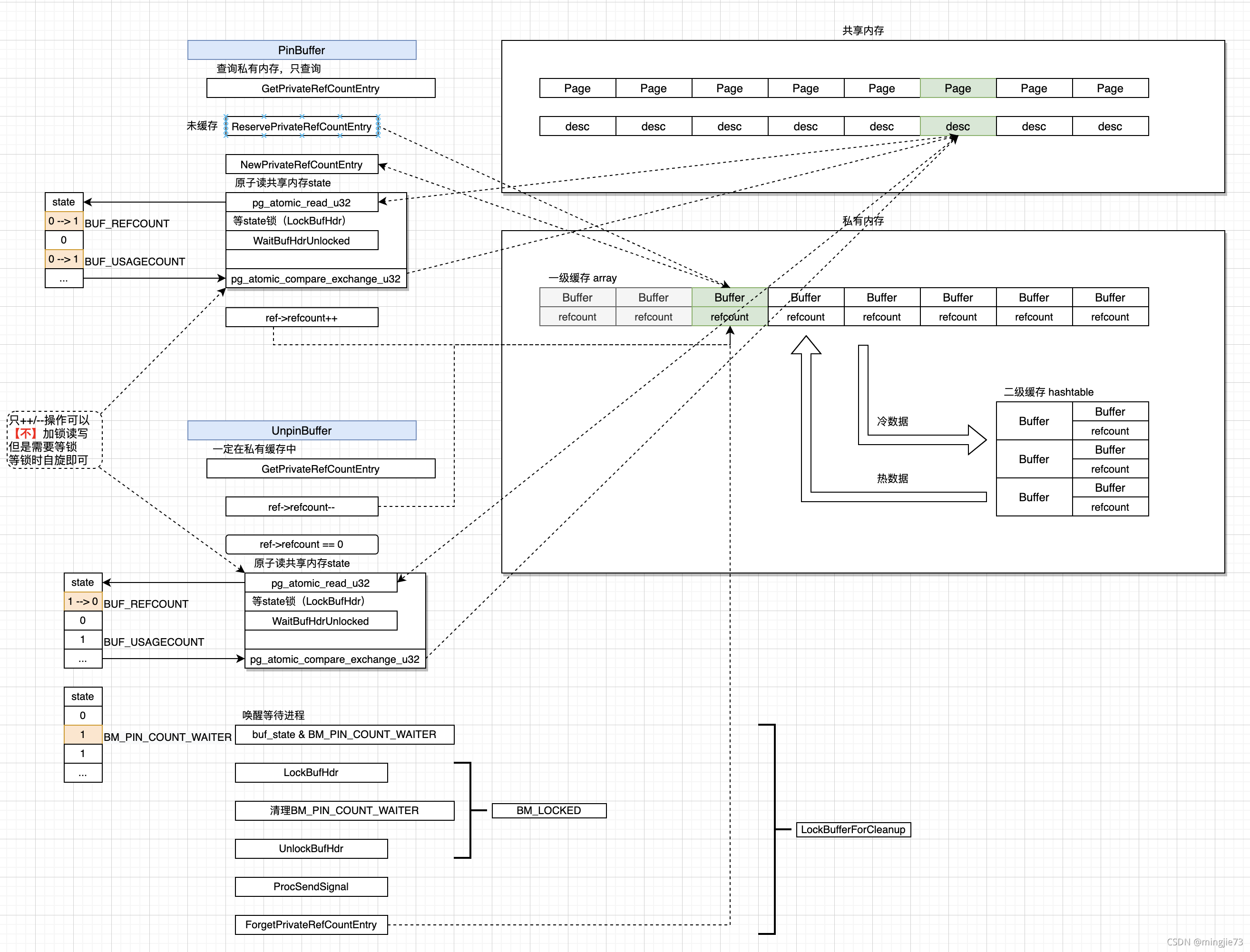Select the ProcSendSignal box
Image resolution: width=1250 pixels, height=952 pixels.
(x=311, y=886)
